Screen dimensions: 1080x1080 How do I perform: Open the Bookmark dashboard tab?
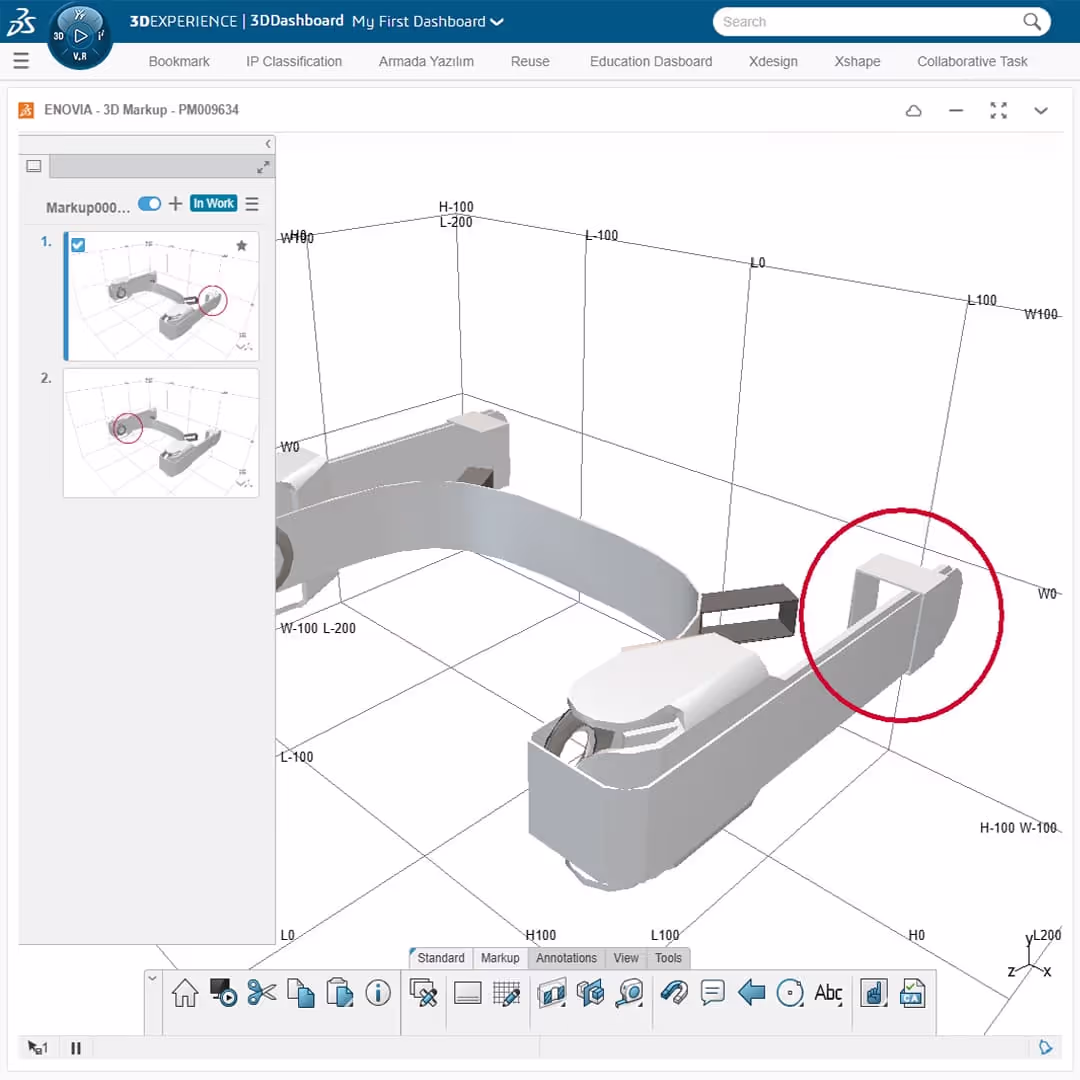[179, 61]
